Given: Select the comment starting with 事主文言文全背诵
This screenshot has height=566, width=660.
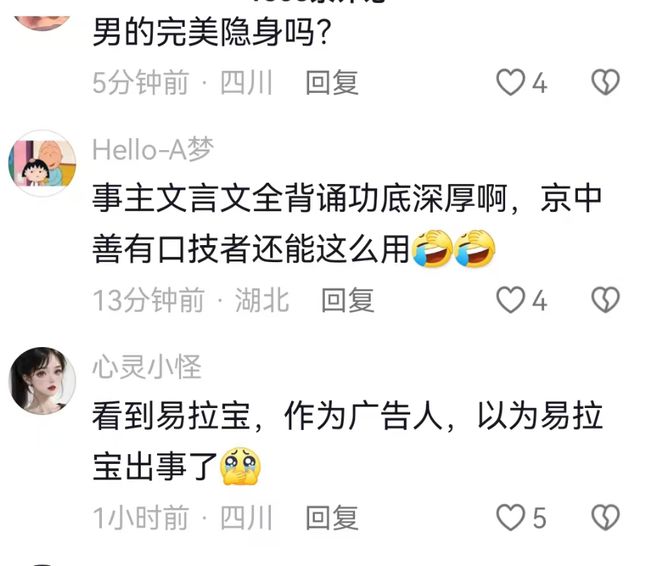Looking at the screenshot, I should (347, 223).
